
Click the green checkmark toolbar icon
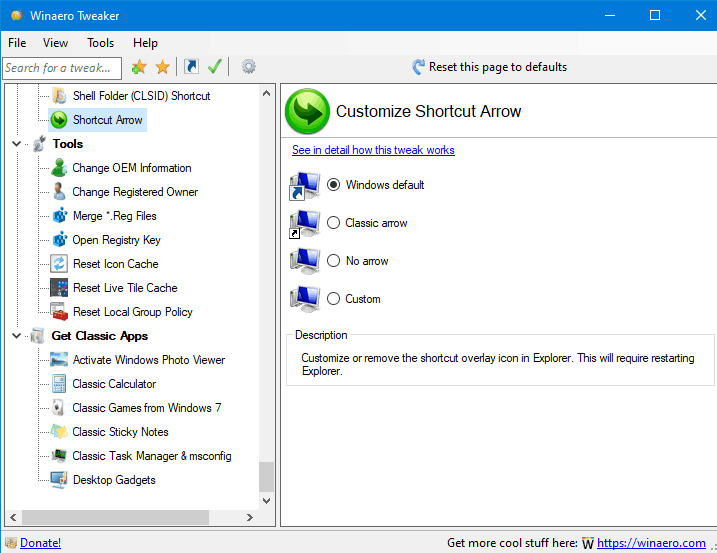click(214, 67)
